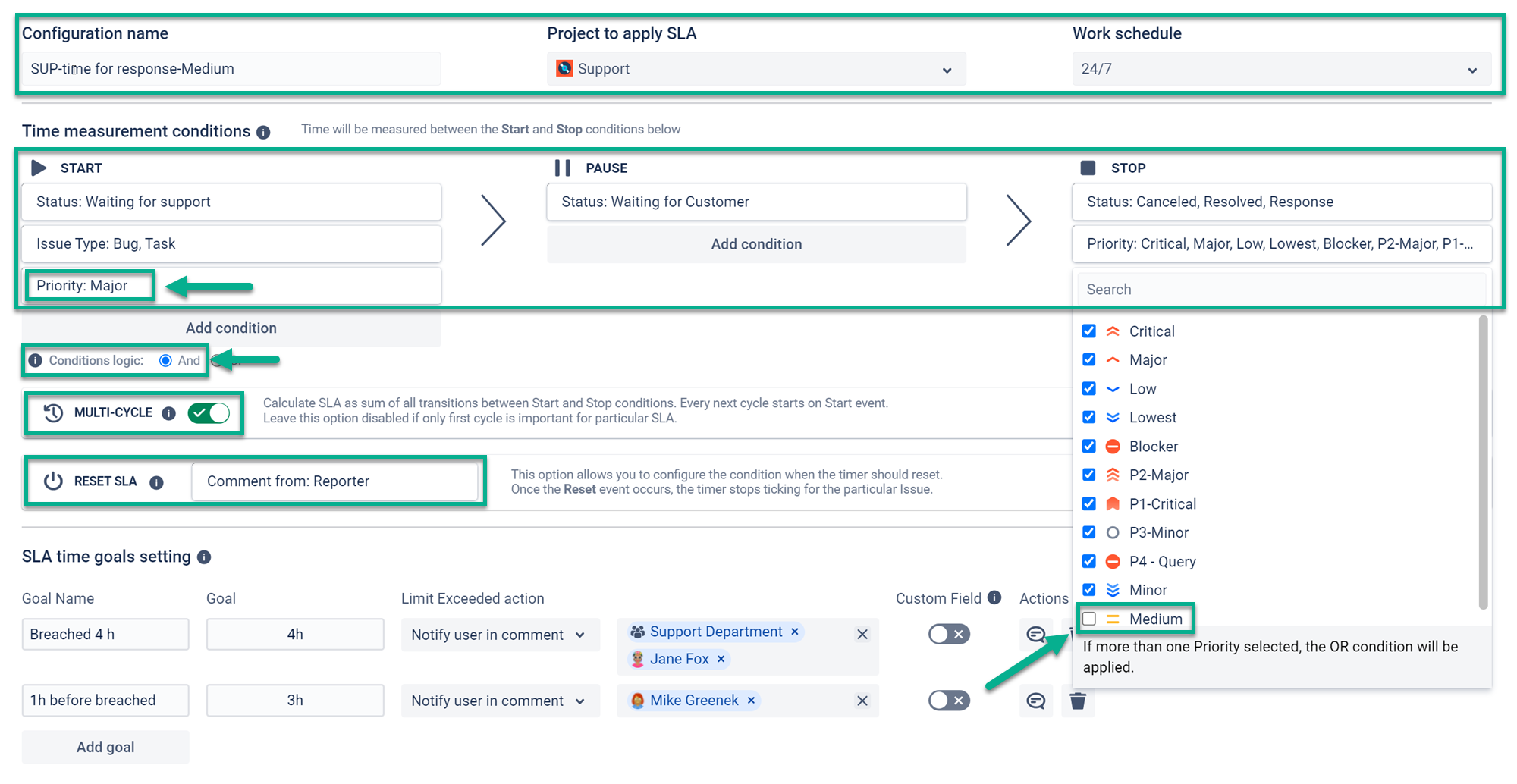
Task: Uncheck the Critical priority checkbox
Action: [x=1089, y=331]
